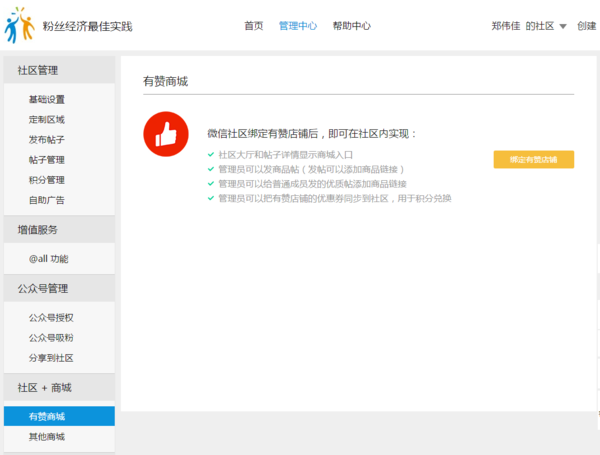Click the 粉丝经济最佳实践 site title
600x455 pixels.
pos(87,26)
